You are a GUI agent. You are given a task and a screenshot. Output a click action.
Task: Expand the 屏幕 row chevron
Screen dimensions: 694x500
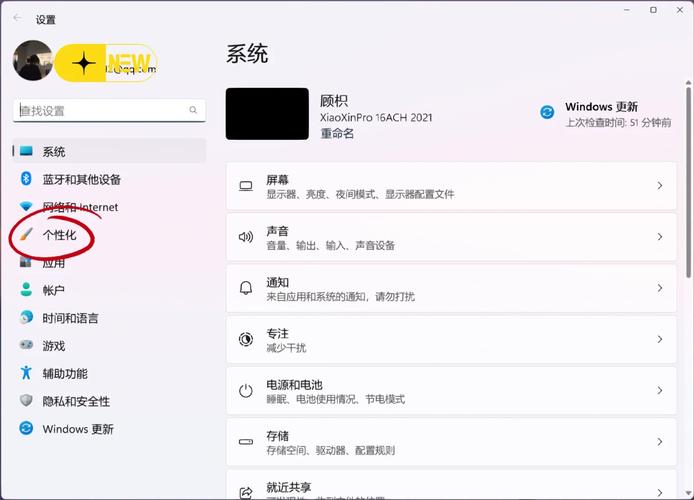point(660,186)
